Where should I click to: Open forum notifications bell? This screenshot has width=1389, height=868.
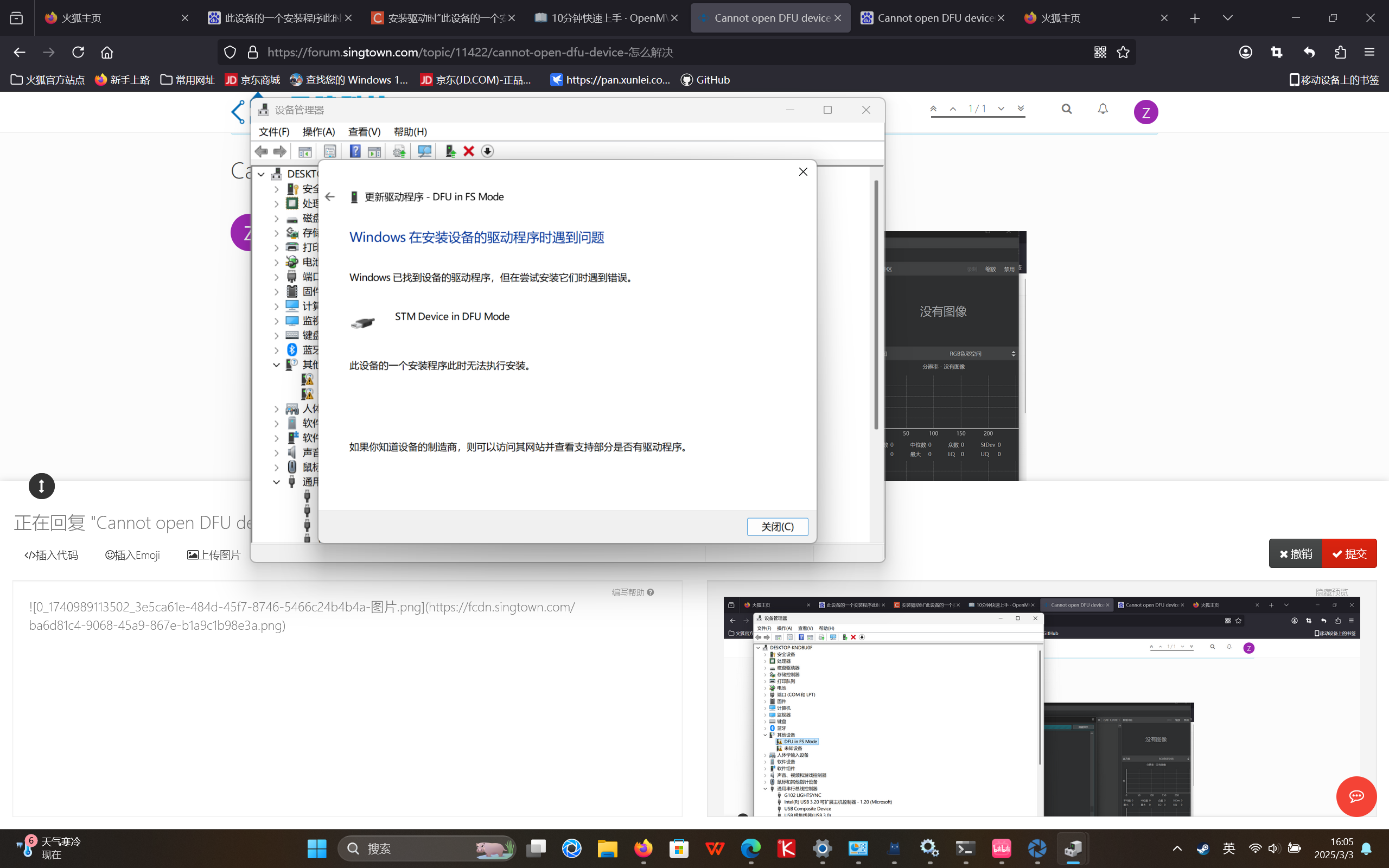[1103, 108]
